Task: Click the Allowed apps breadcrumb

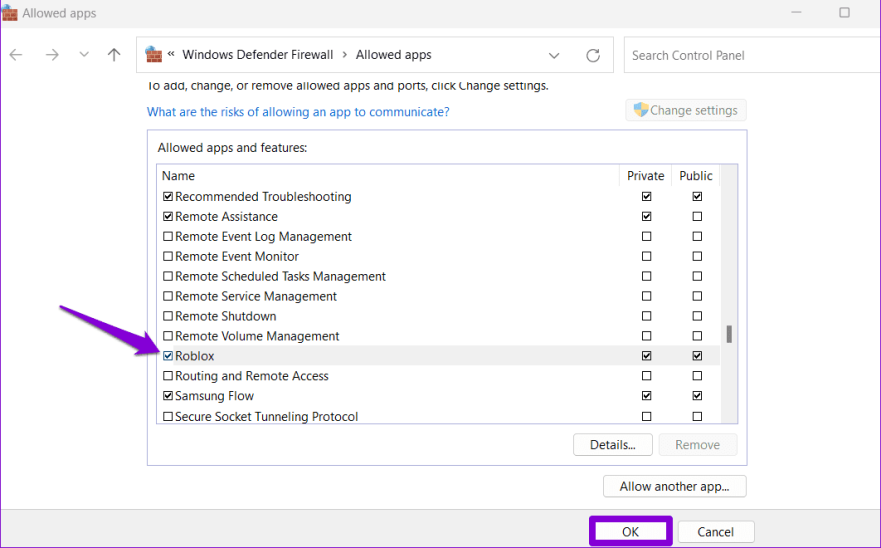Action: (393, 55)
